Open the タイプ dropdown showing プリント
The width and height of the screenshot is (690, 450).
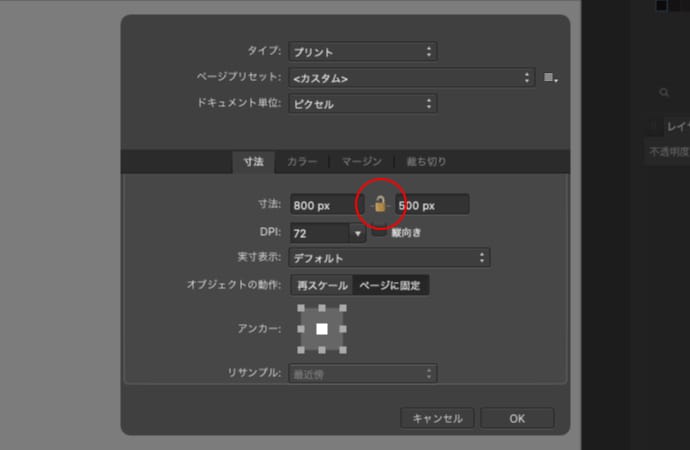pyautogui.click(x=363, y=52)
